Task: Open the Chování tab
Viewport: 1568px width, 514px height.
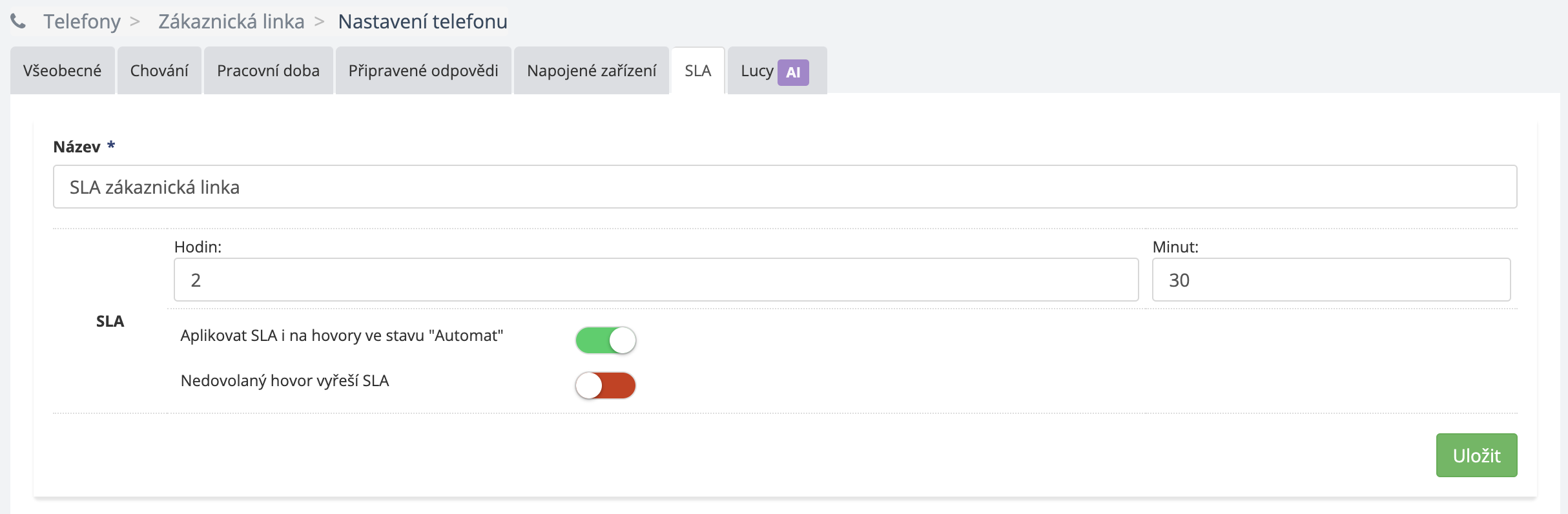Action: [x=160, y=71]
